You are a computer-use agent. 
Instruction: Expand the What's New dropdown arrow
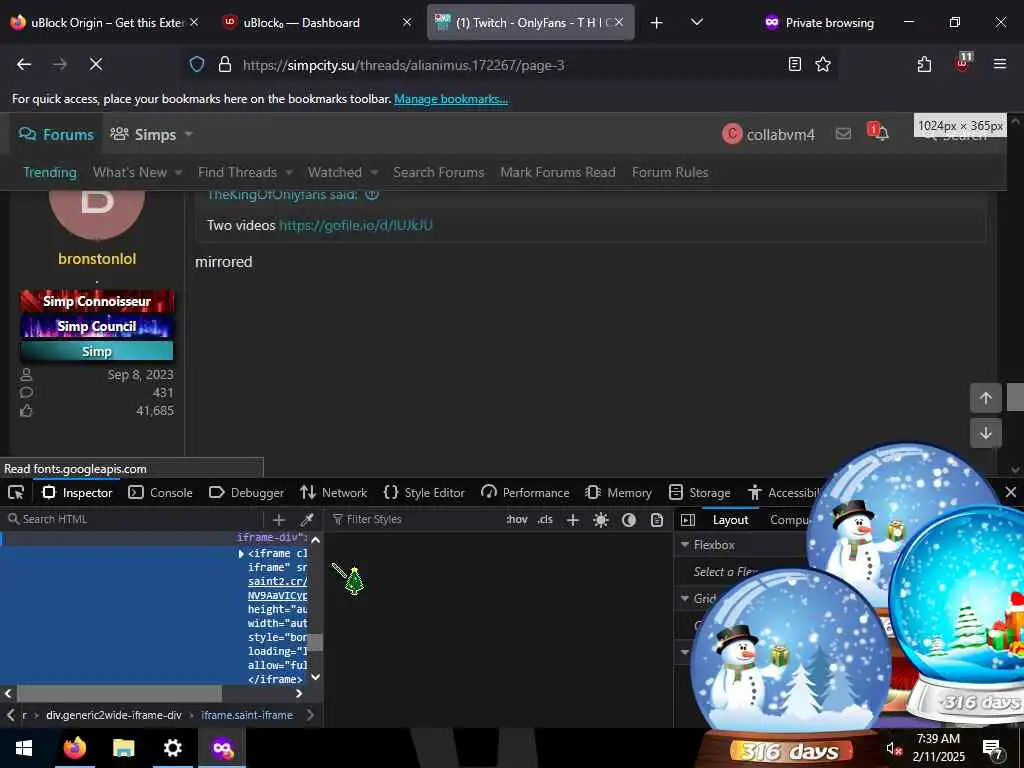177,172
